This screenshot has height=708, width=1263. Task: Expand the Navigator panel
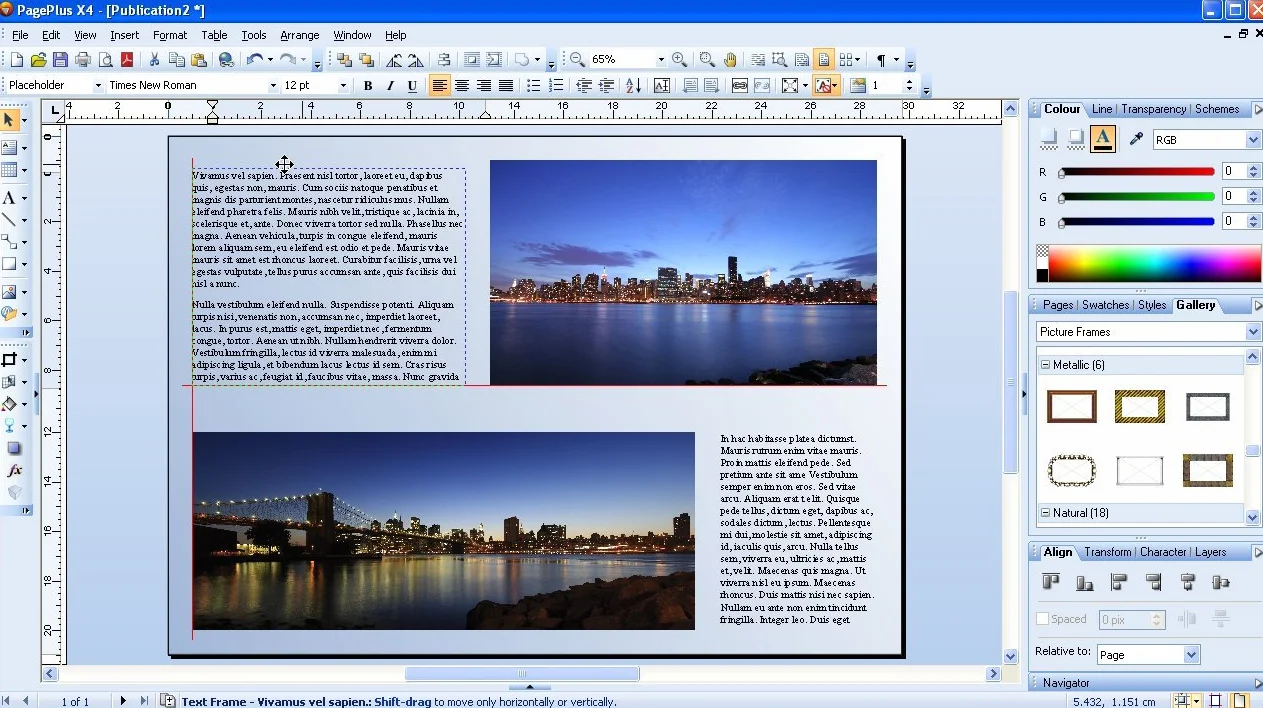coord(1258,683)
